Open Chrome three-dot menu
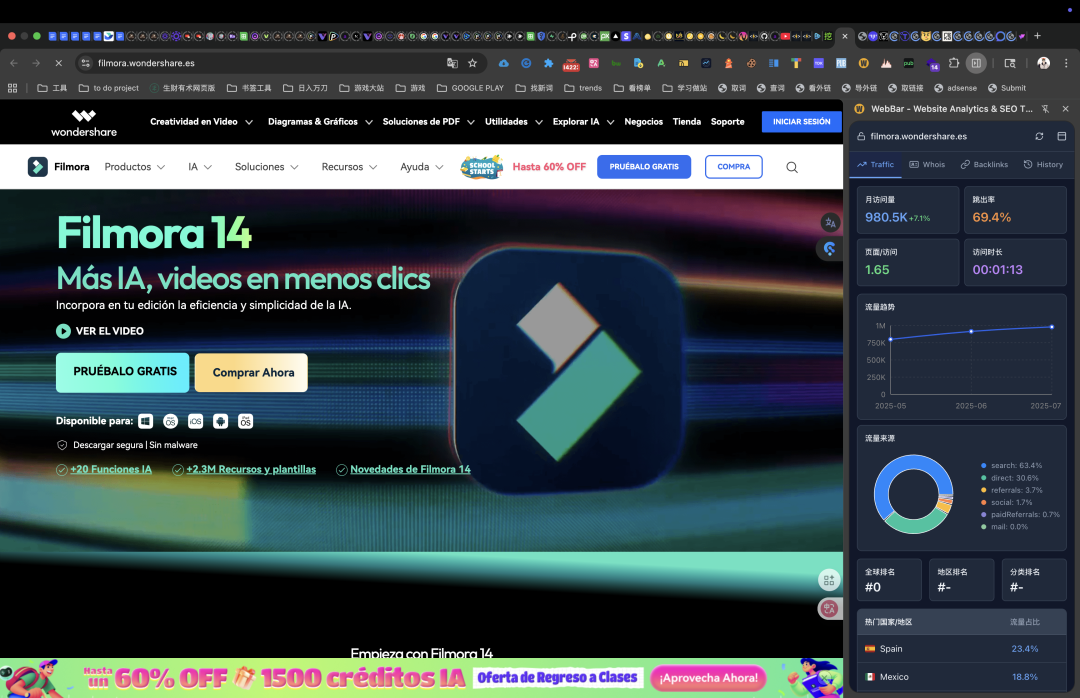1080x698 pixels. point(1066,63)
